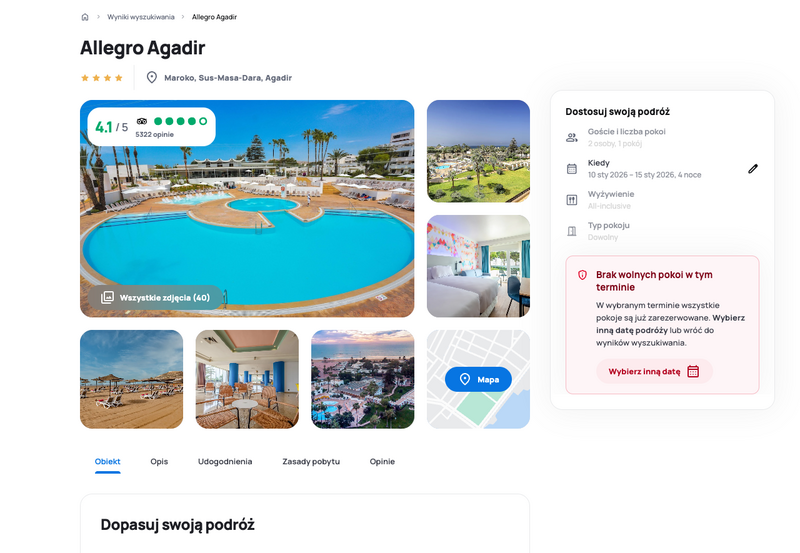Open the beach umbrellas photo thumbnail
800x553 pixels.
[x=132, y=379]
